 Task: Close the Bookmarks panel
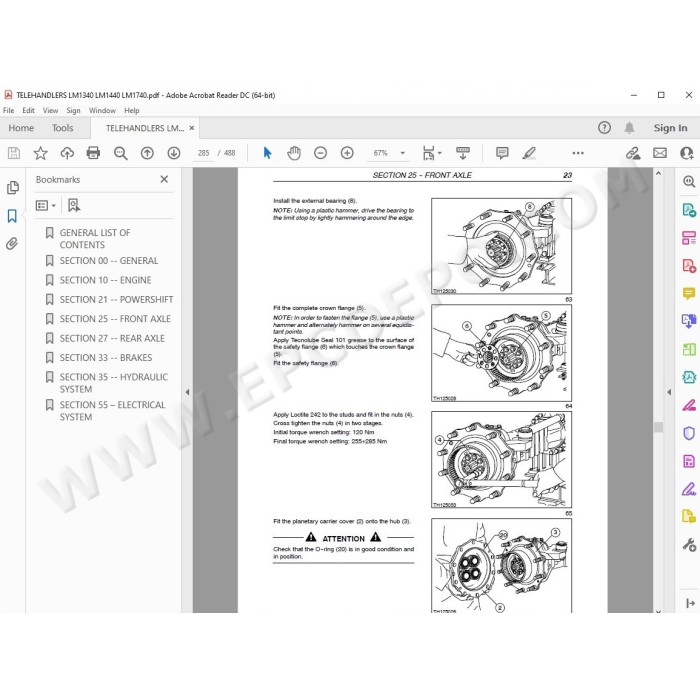(x=164, y=179)
